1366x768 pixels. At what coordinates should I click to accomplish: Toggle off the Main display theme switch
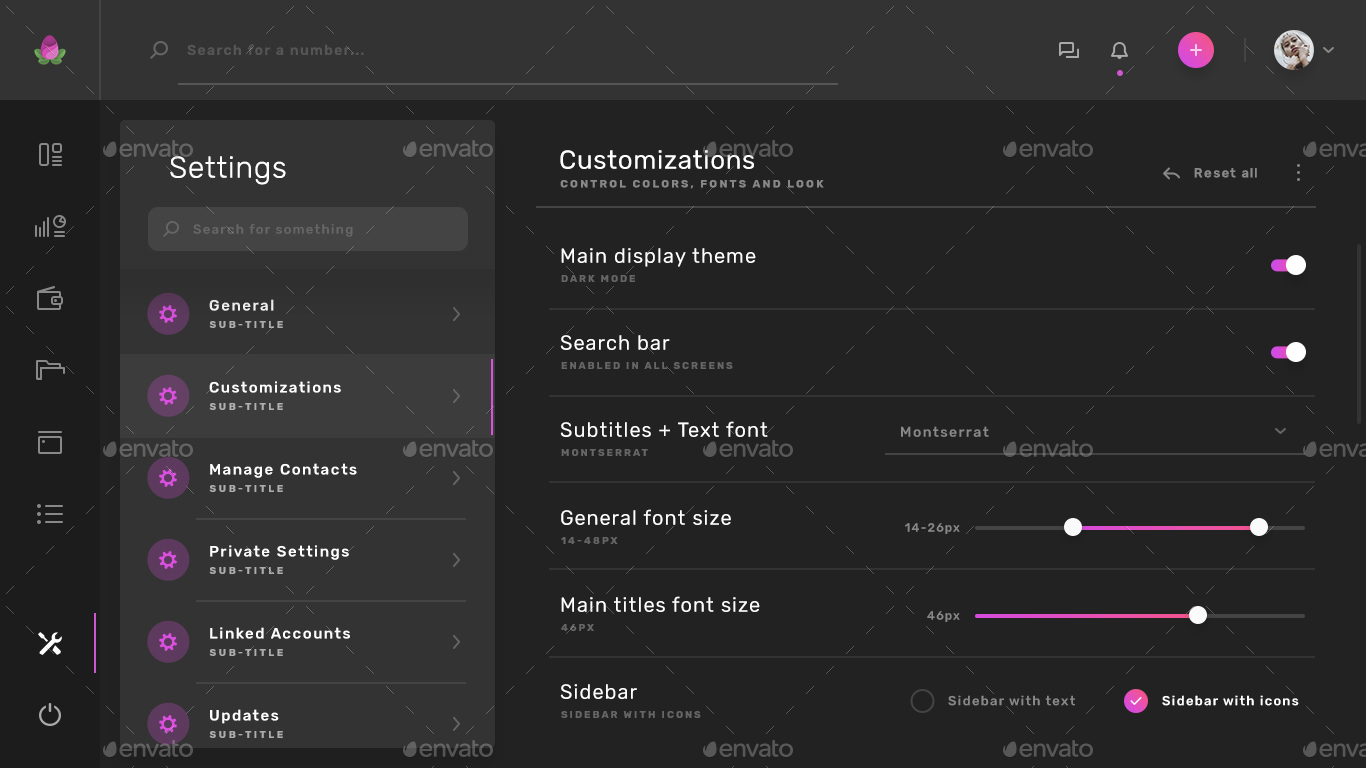click(1287, 265)
